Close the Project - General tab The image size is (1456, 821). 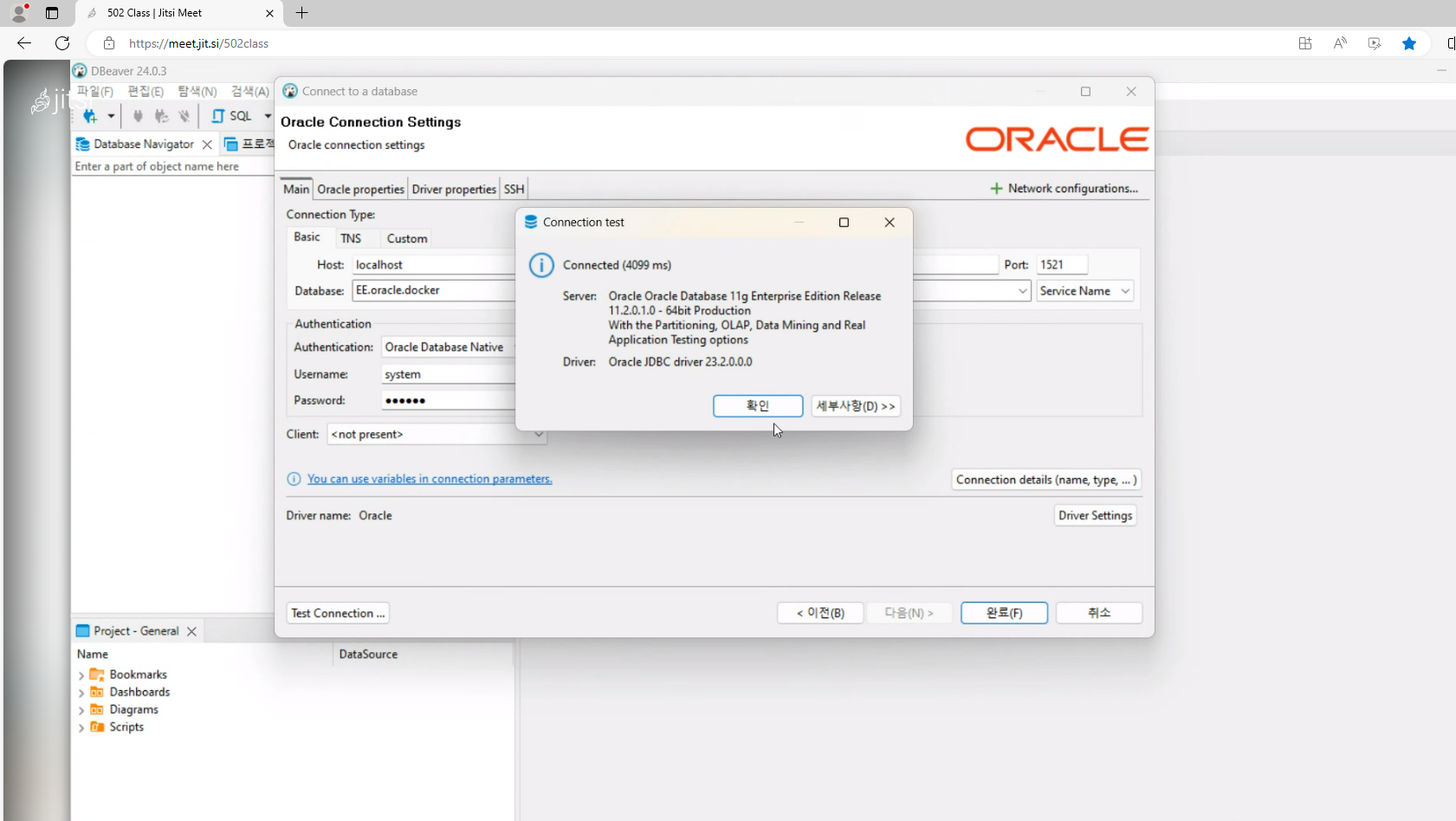click(x=191, y=631)
